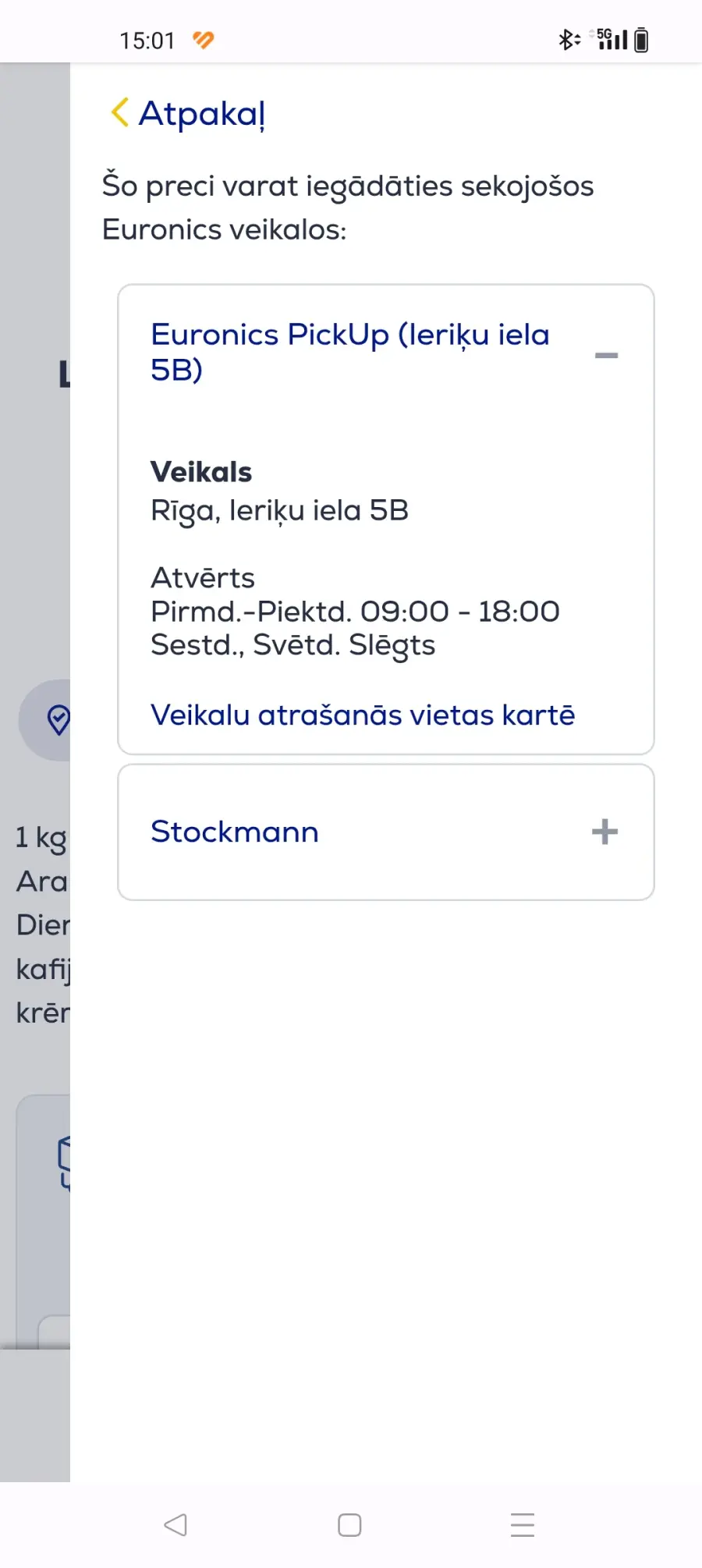Tap the Android back navigation triangle
The width and height of the screenshot is (702, 1568).
pos(175,1524)
